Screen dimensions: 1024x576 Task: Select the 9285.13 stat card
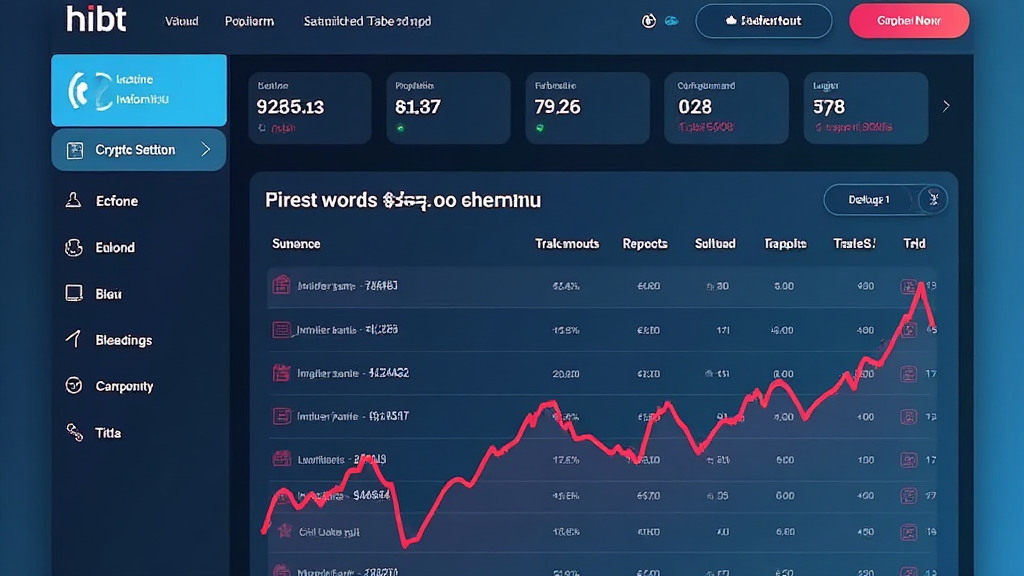(x=309, y=107)
